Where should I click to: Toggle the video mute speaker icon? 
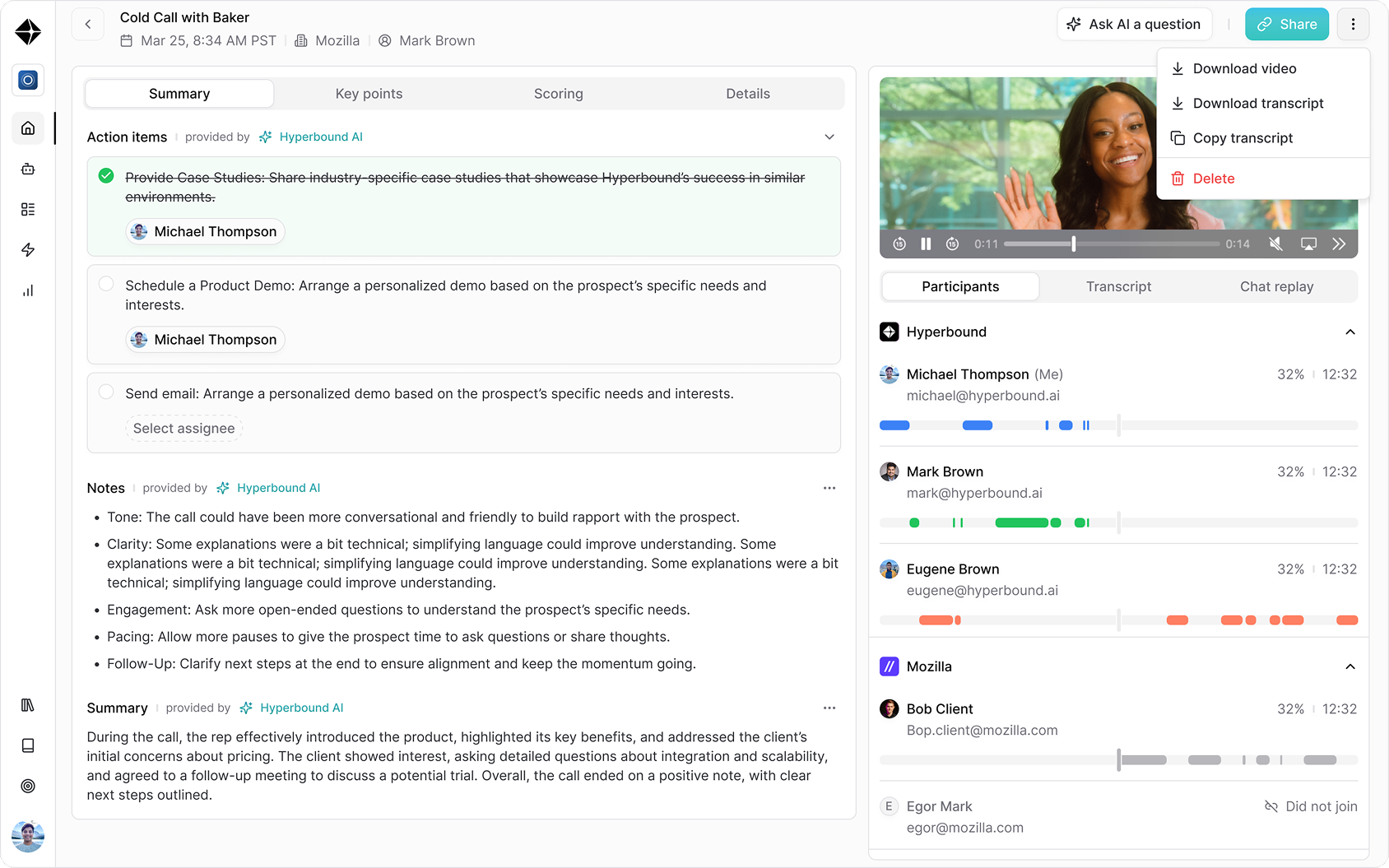[1275, 244]
